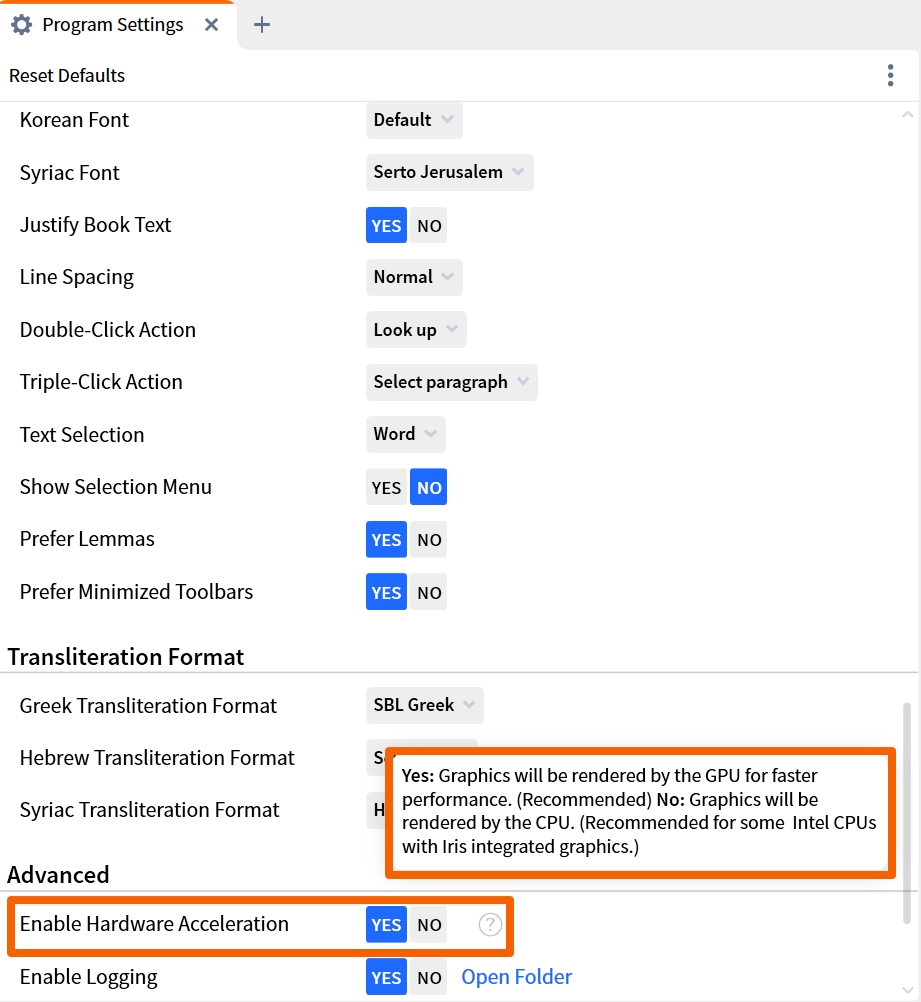This screenshot has width=921, height=1002.
Task: Select the Program Settings tab
Action: tap(118, 25)
